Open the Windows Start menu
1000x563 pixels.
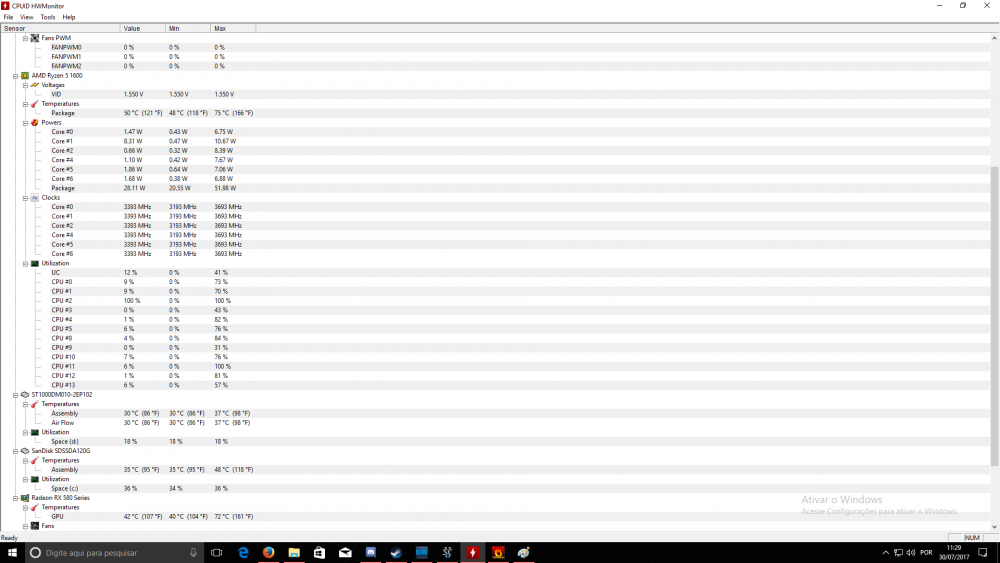(11, 553)
